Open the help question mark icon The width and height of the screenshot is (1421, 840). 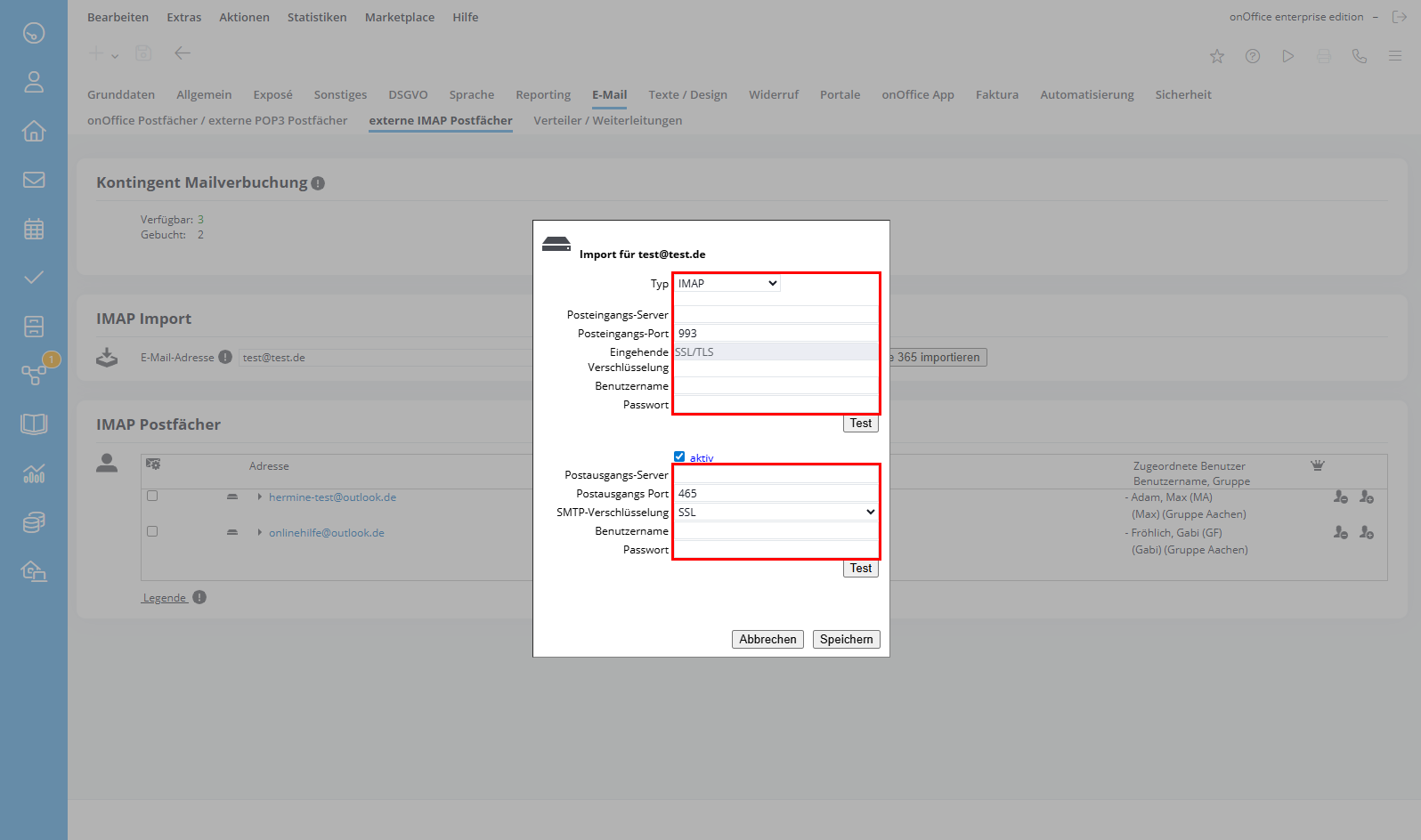(x=1253, y=56)
